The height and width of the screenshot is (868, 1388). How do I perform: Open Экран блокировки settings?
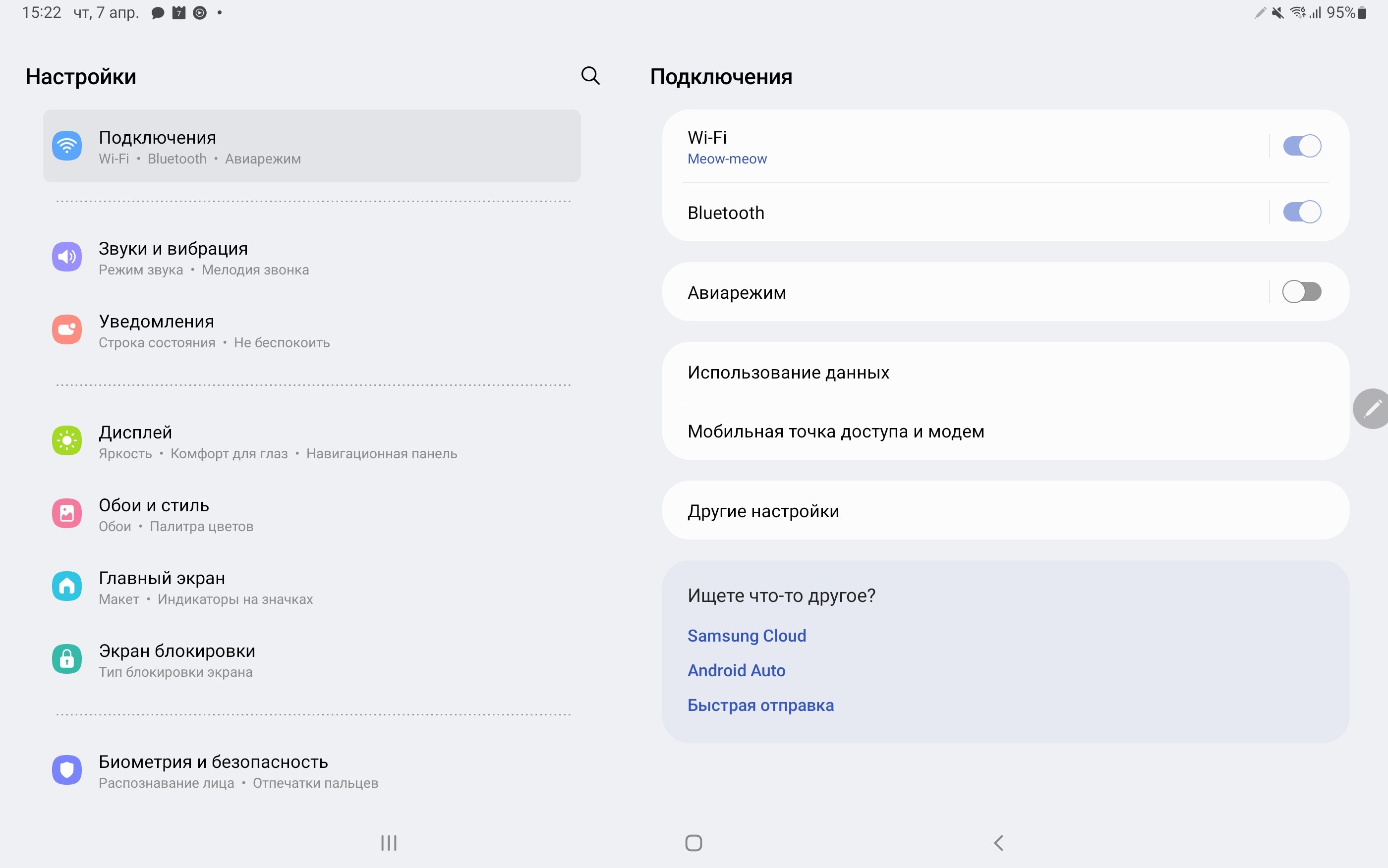[312, 659]
